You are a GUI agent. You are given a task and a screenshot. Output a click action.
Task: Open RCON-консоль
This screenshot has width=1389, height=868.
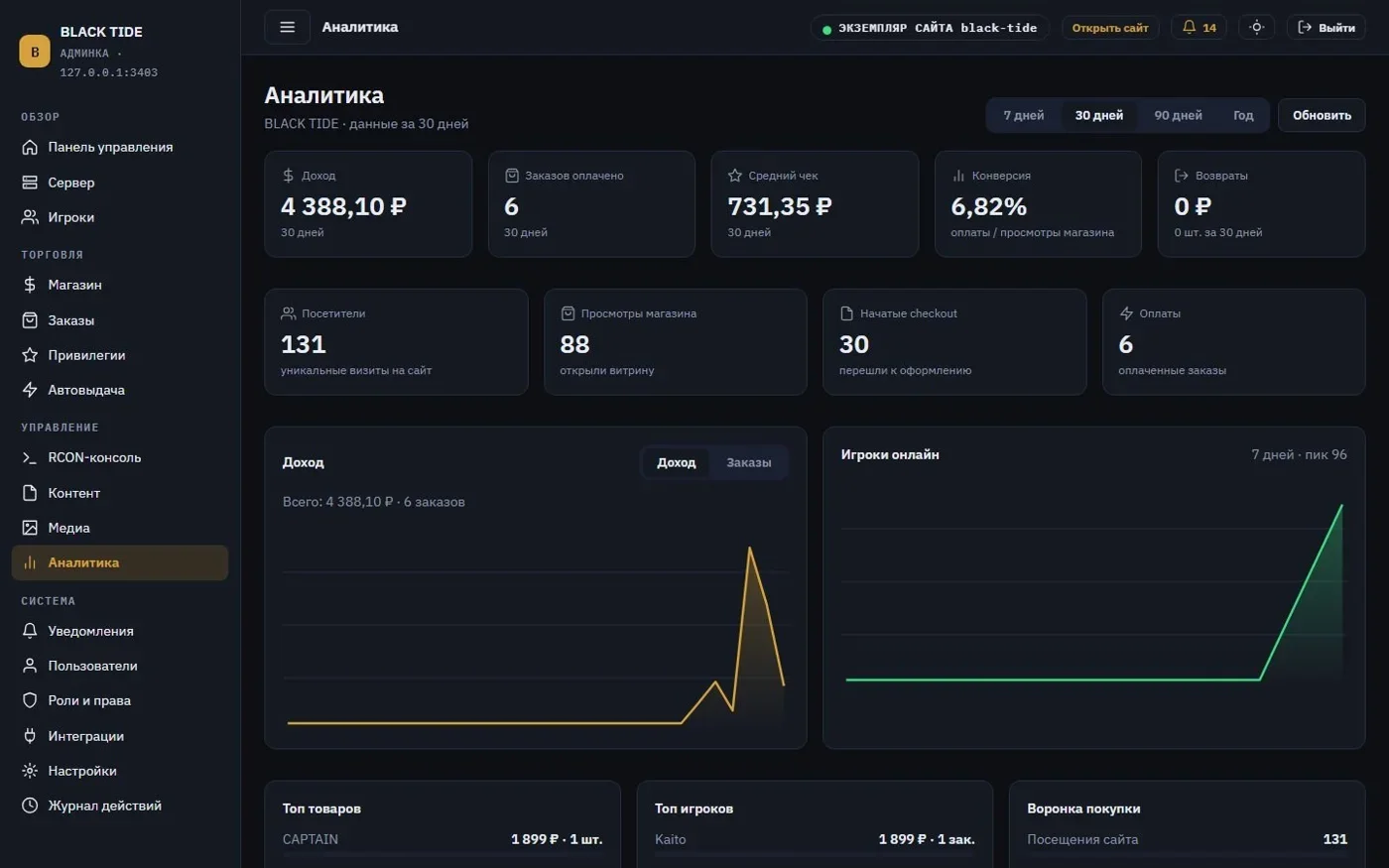(x=120, y=457)
